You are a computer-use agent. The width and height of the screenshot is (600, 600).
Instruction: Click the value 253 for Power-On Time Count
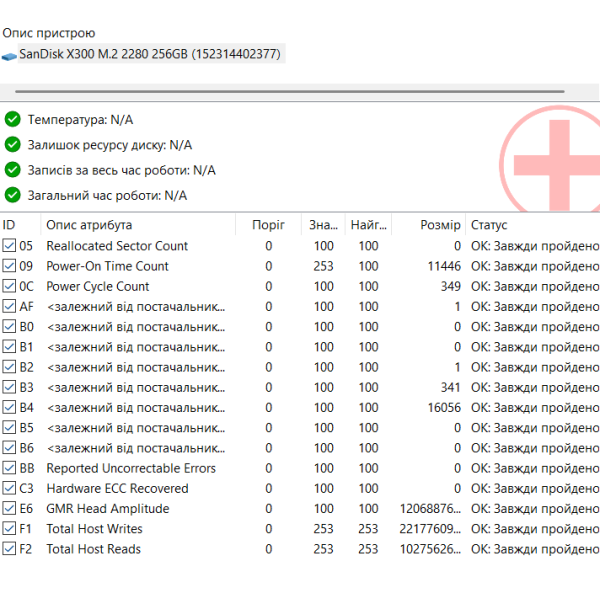pyautogui.click(x=323, y=266)
